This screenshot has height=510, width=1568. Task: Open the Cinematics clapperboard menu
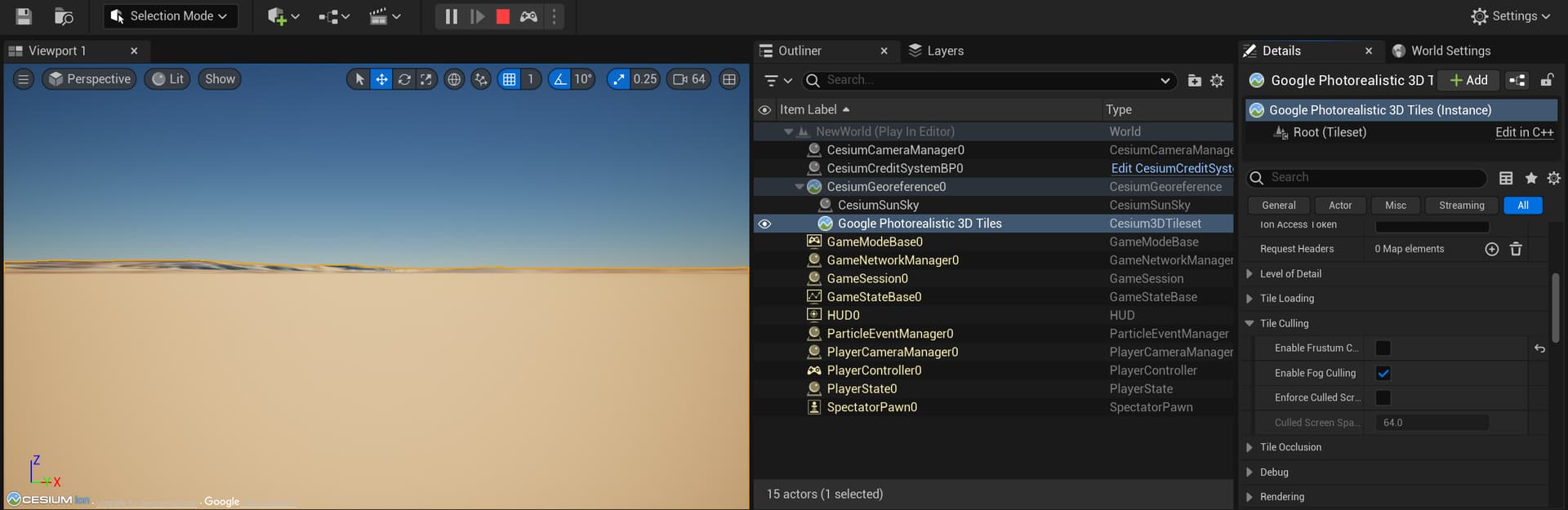(385, 16)
